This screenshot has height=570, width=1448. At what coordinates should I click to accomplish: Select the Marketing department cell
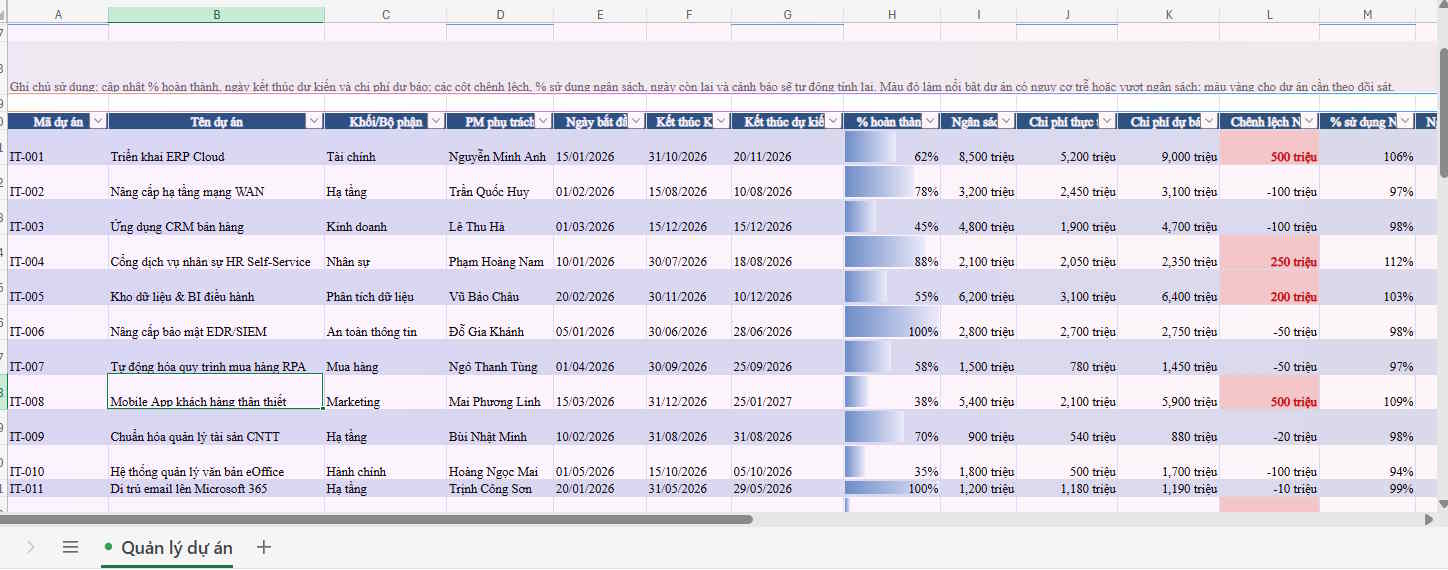(386, 392)
